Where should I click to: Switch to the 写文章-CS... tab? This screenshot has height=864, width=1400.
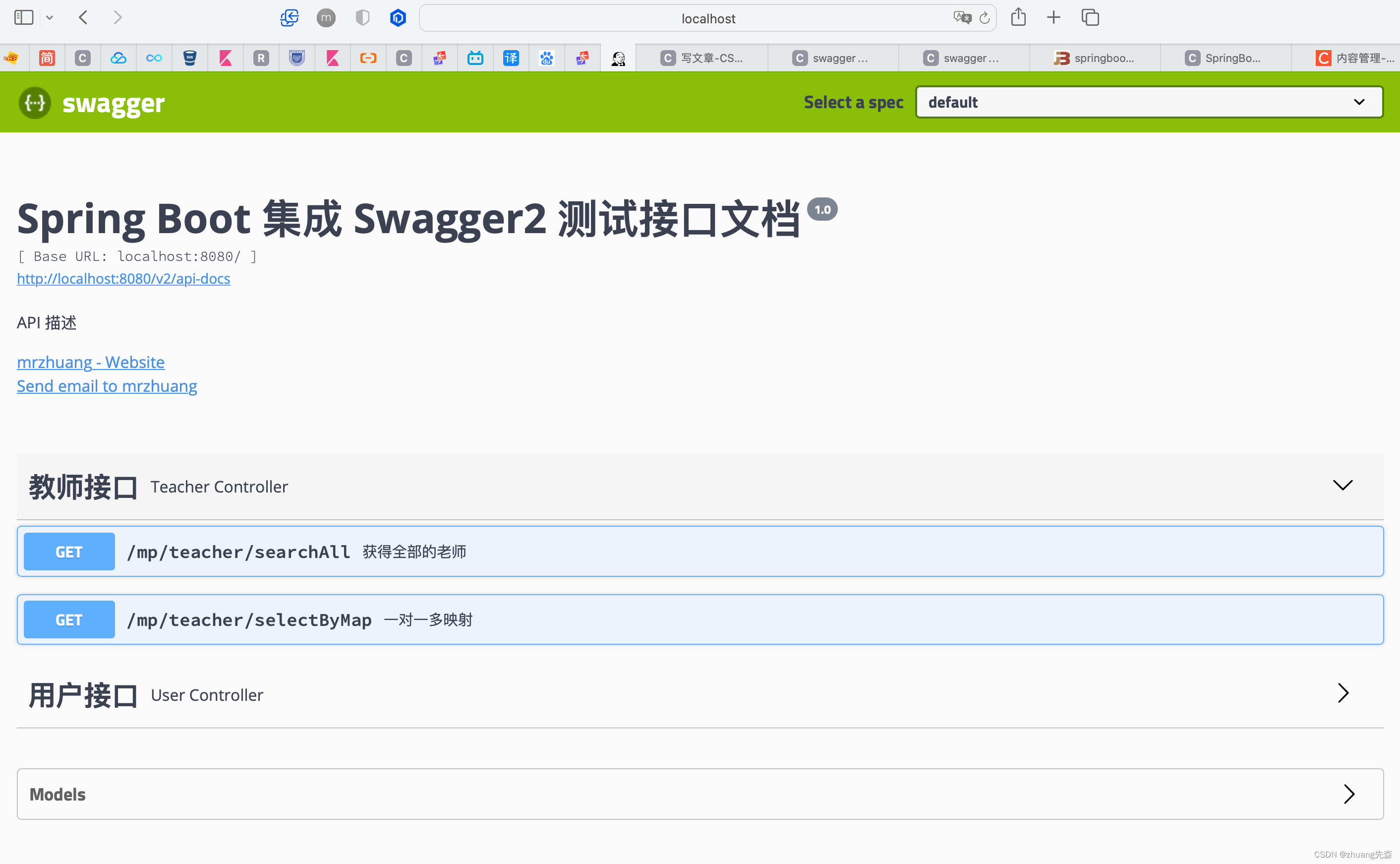tap(702, 58)
